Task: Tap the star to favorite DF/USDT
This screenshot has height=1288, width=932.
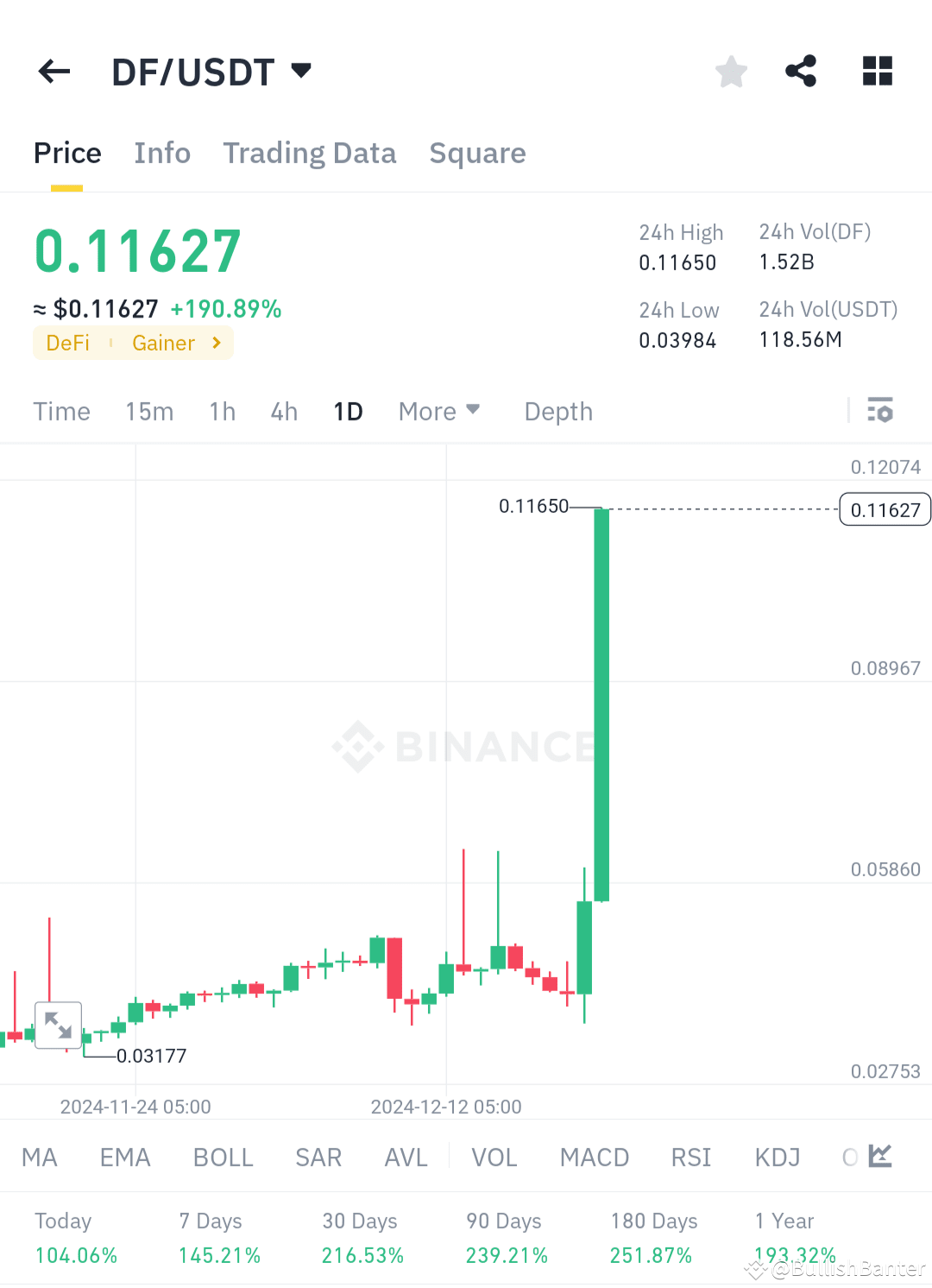Action: [731, 71]
